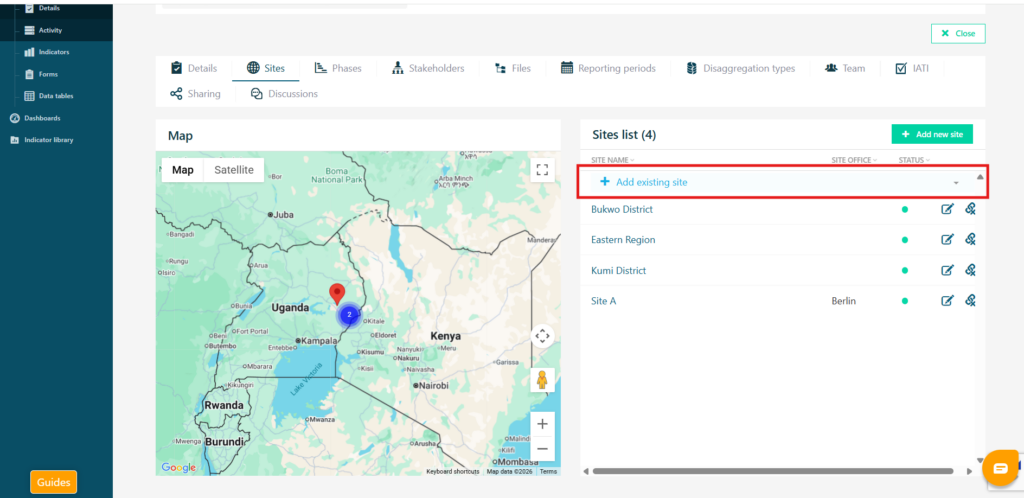Viewport: 1024px width, 498px height.
Task: Click the unlink icon for Eastern Region
Action: (x=970, y=240)
